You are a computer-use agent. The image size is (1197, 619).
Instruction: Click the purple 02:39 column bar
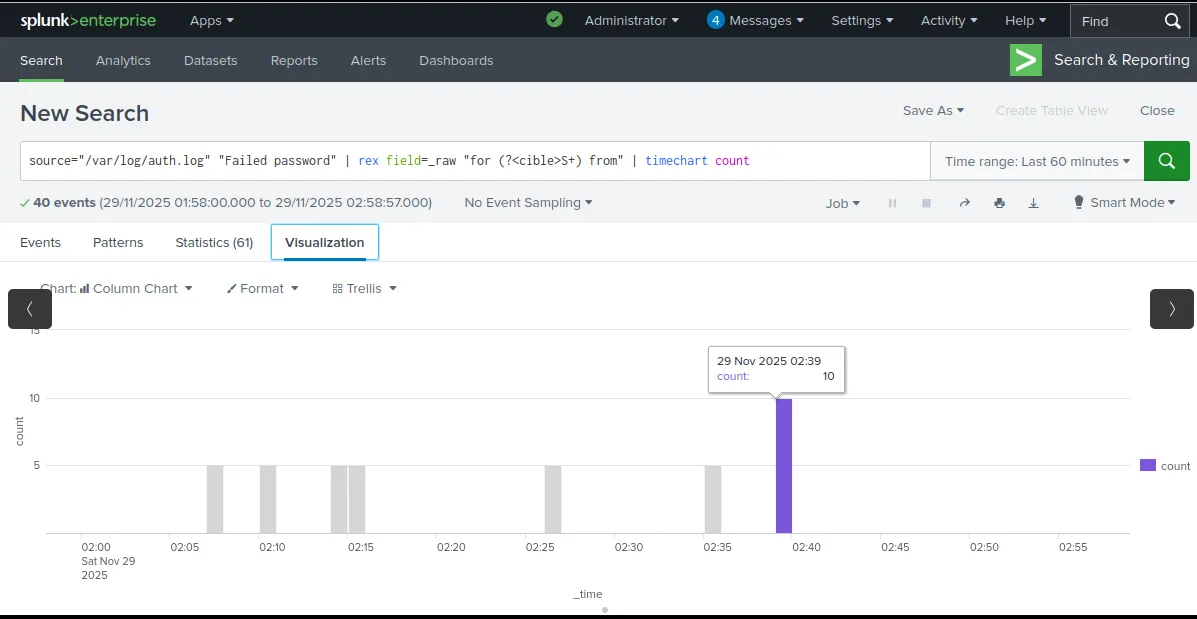coord(784,466)
